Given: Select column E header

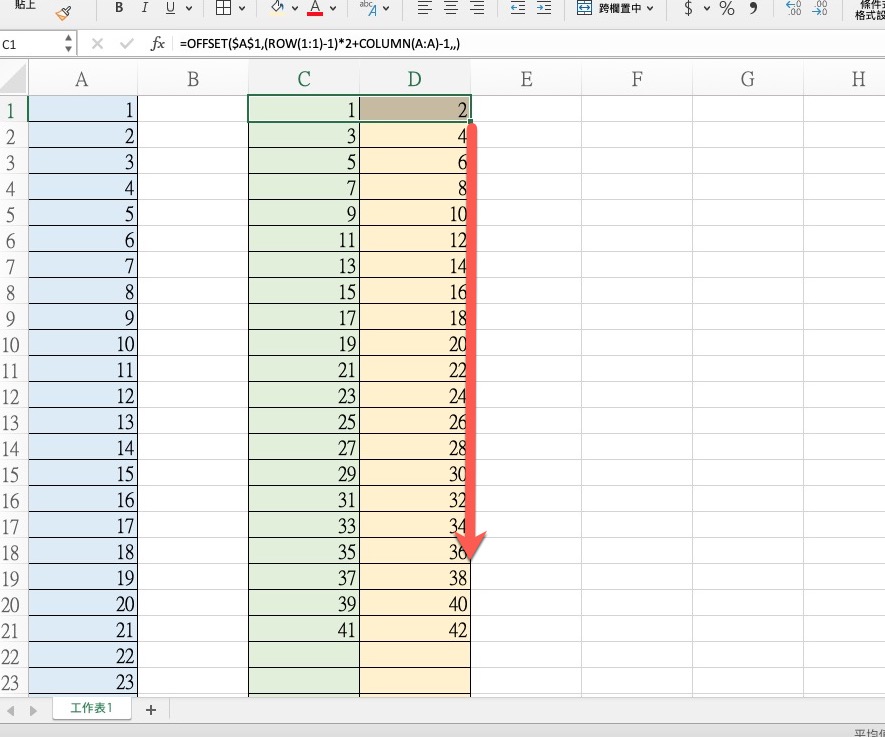Looking at the screenshot, I should coord(526,80).
